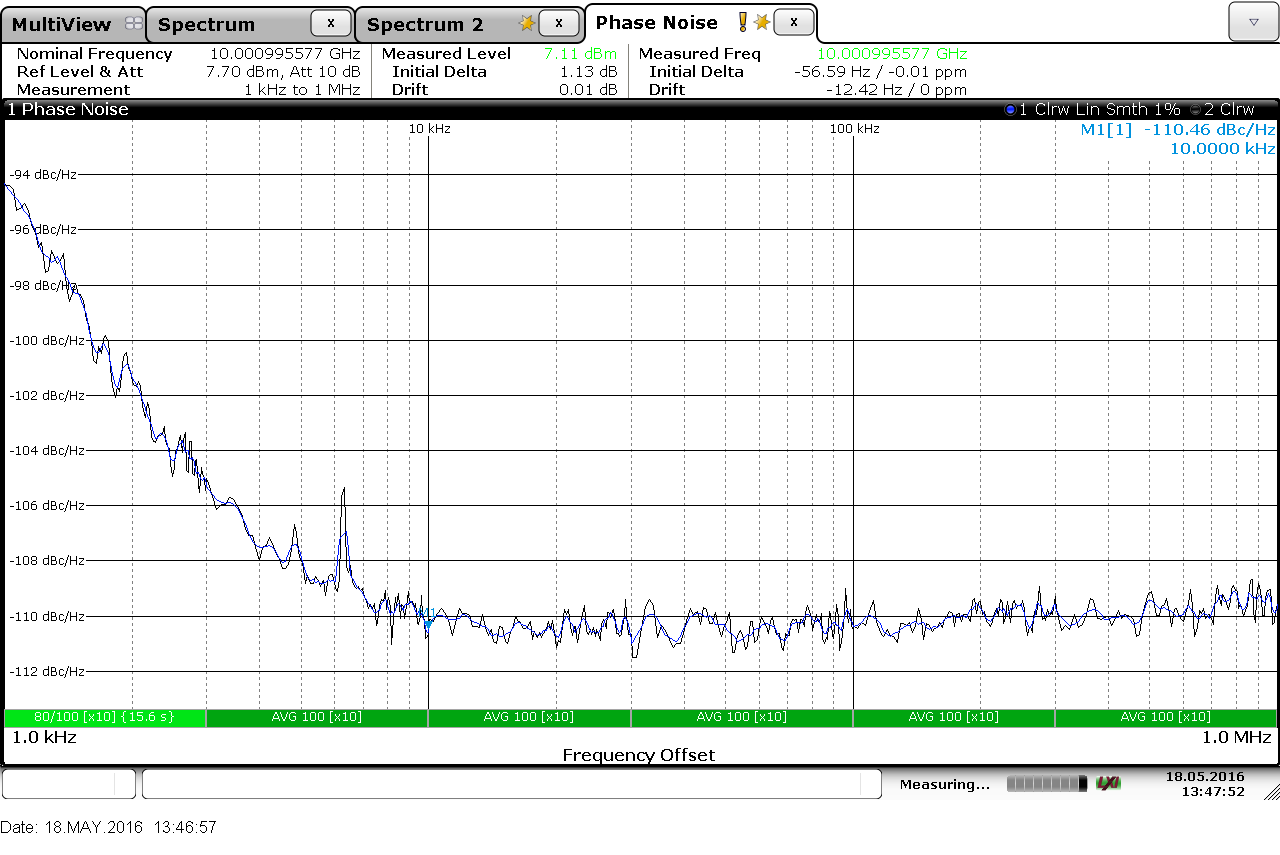Click the star icon on Spectrum 2 tab
Viewport: 1280px width, 855px height.
526,23
